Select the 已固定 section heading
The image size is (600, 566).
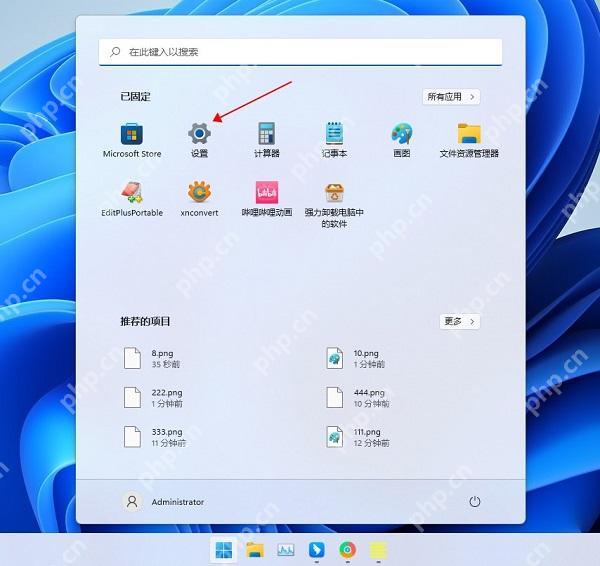point(135,96)
